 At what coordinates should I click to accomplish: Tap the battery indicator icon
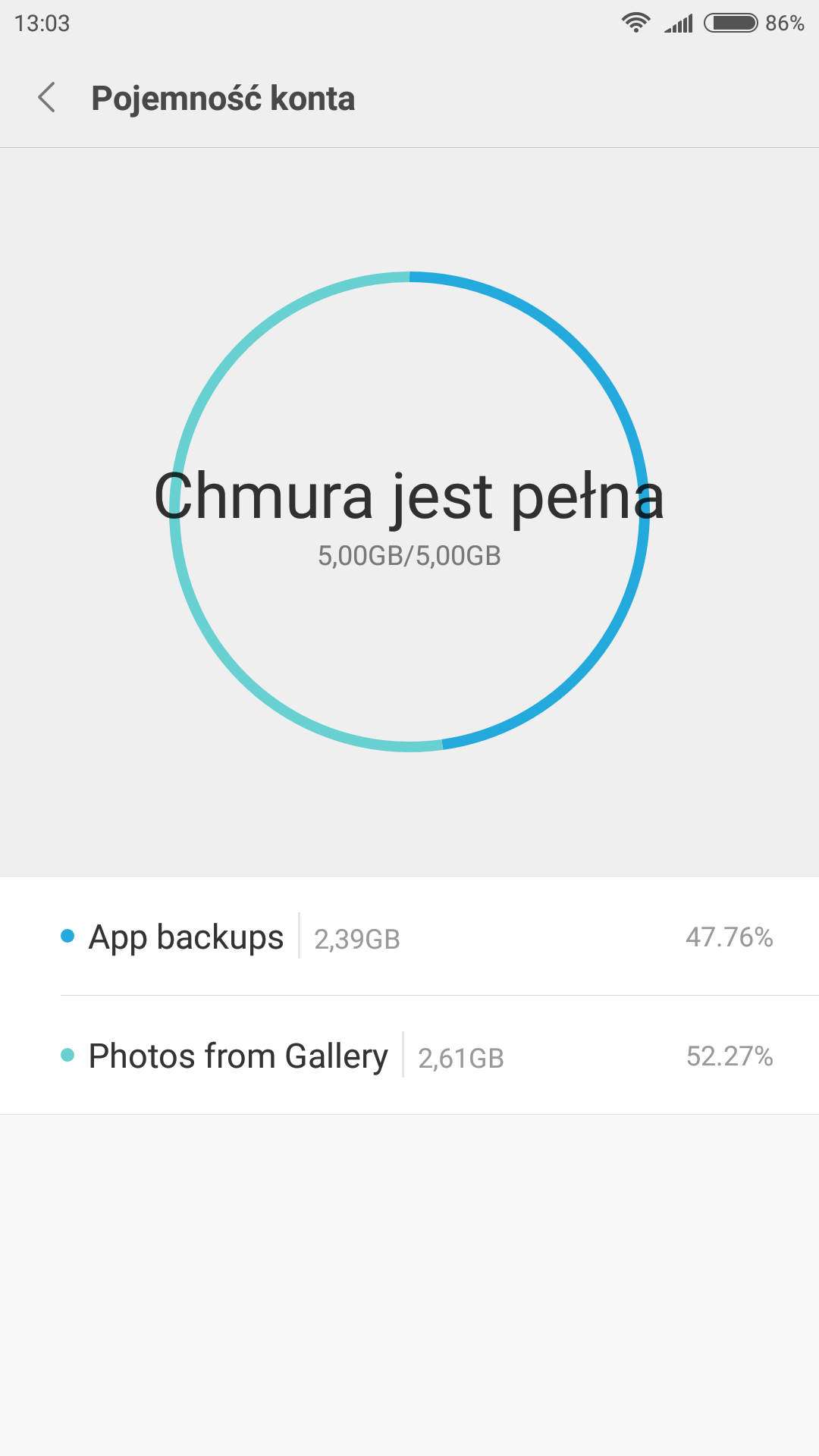click(730, 23)
